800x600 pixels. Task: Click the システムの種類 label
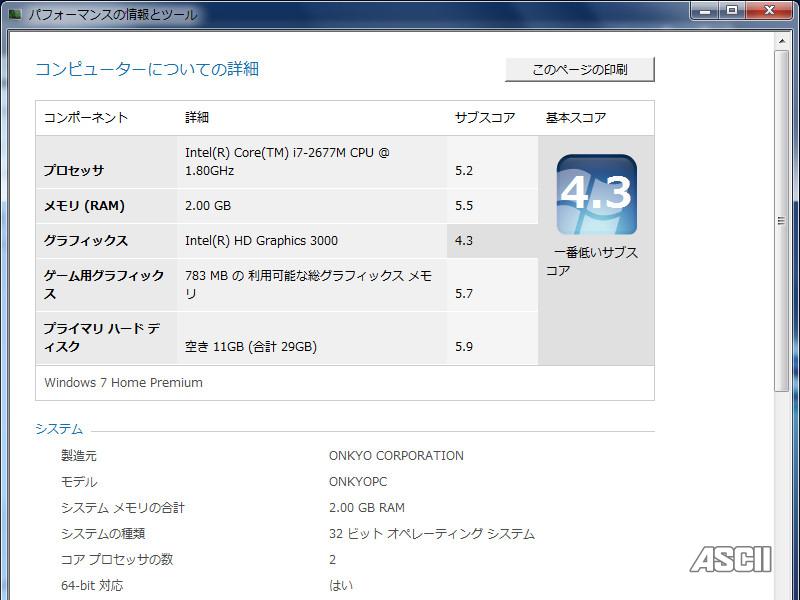[103, 534]
